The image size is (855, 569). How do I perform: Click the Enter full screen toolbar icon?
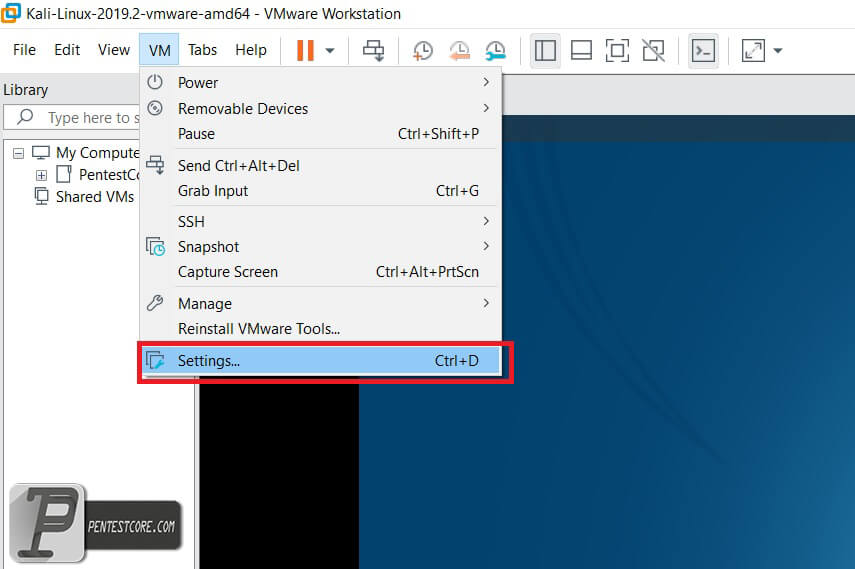(x=617, y=51)
